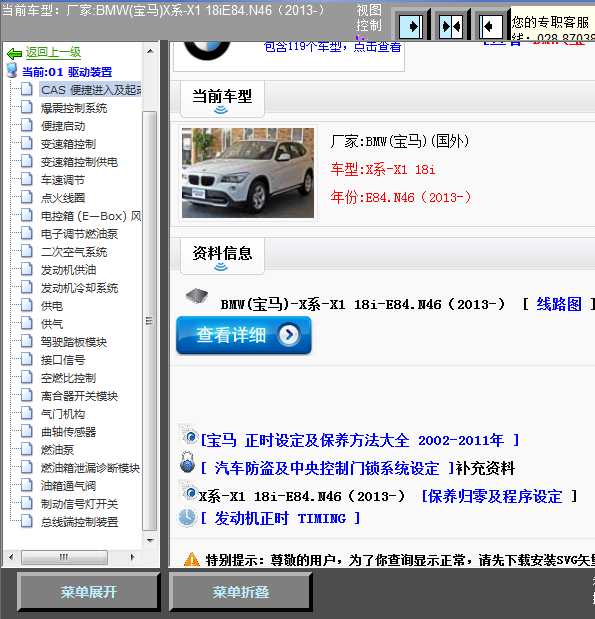Select 离合器开关模块 item
Image resolution: width=595 pixels, height=619 pixels.
pos(79,396)
